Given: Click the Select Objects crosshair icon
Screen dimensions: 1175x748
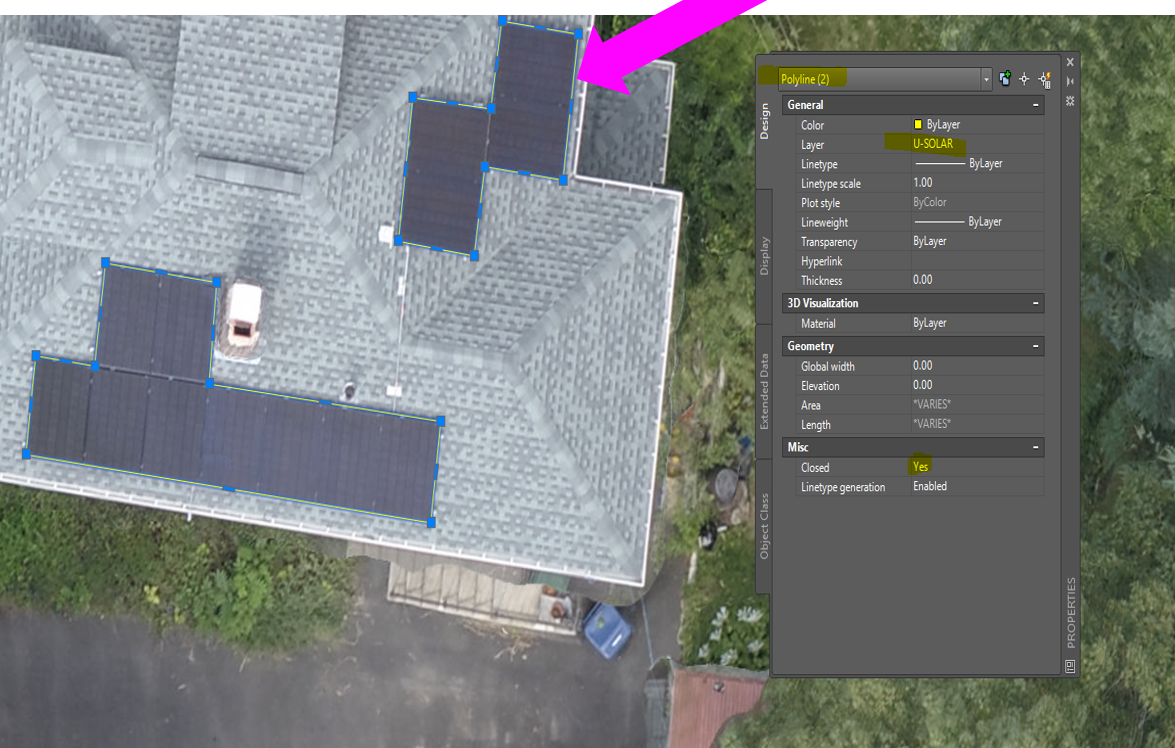Looking at the screenshot, I should (x=1024, y=79).
